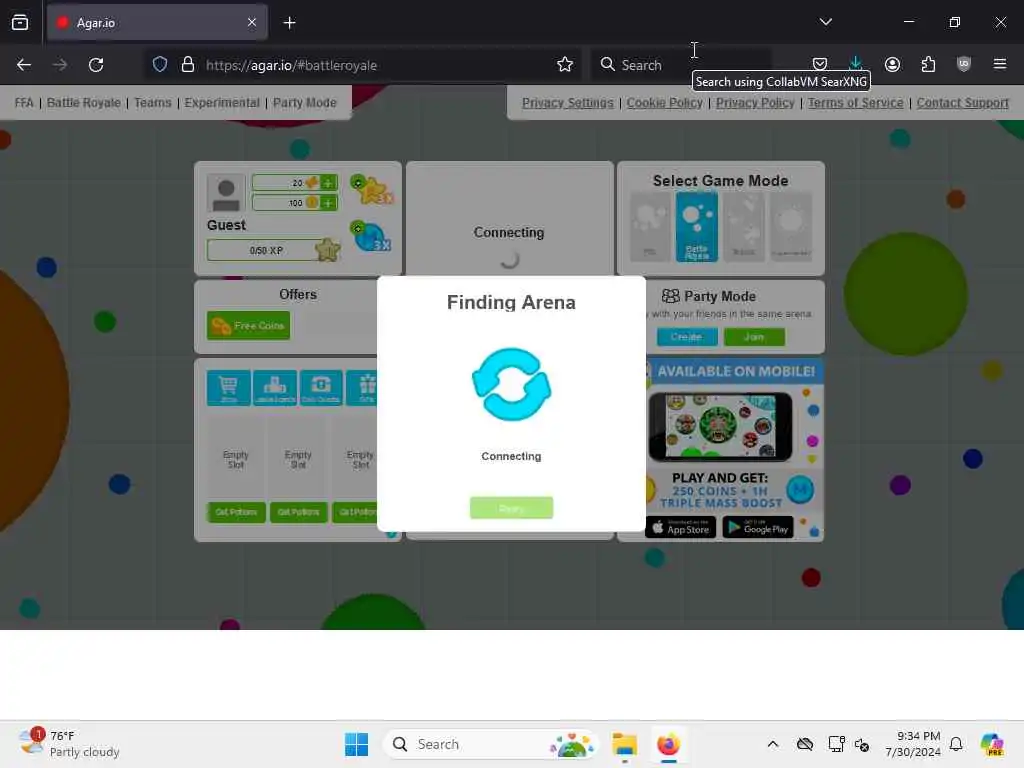Choose the Teams mode tile
Viewport: 1024px width, 768px height.
[x=744, y=227]
